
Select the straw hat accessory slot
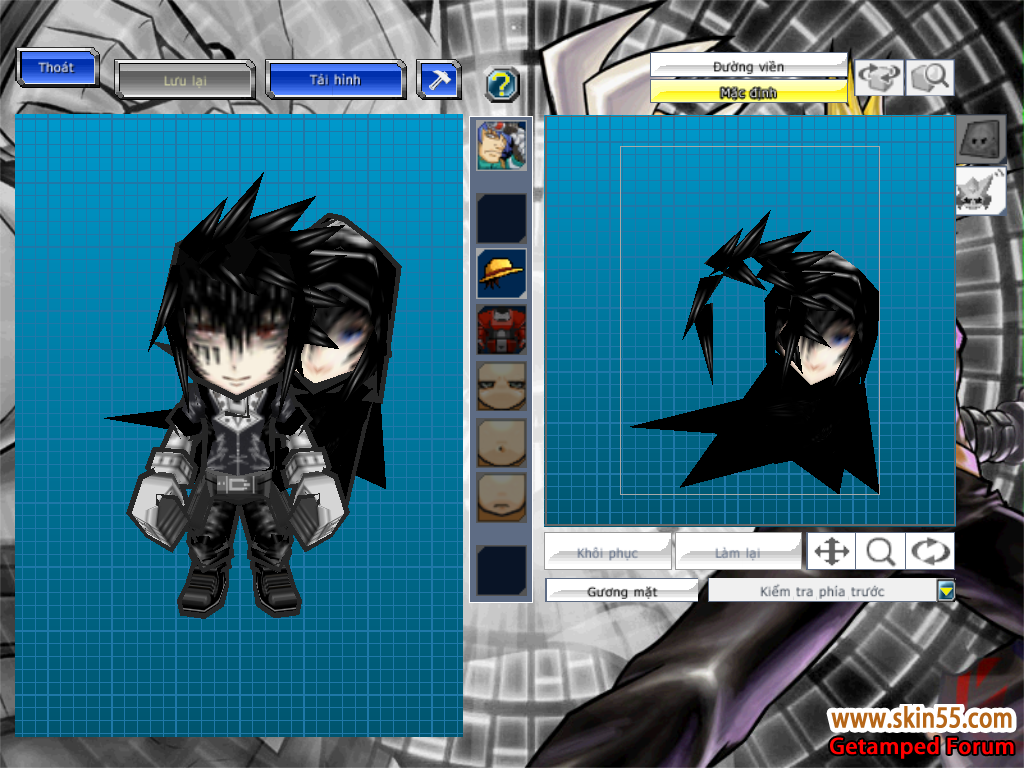point(502,273)
